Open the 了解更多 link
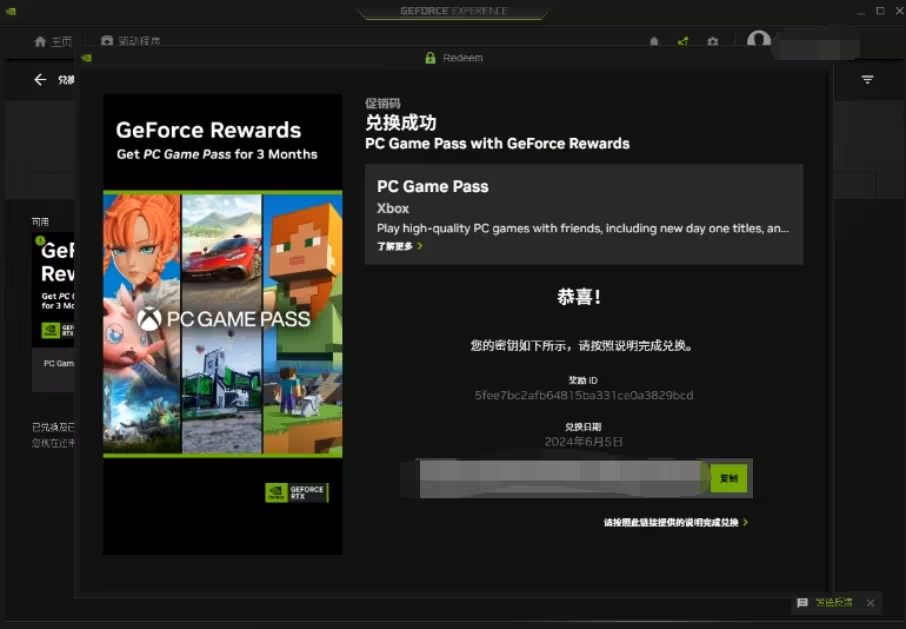Viewport: 906px width, 629px height. pyautogui.click(x=395, y=247)
